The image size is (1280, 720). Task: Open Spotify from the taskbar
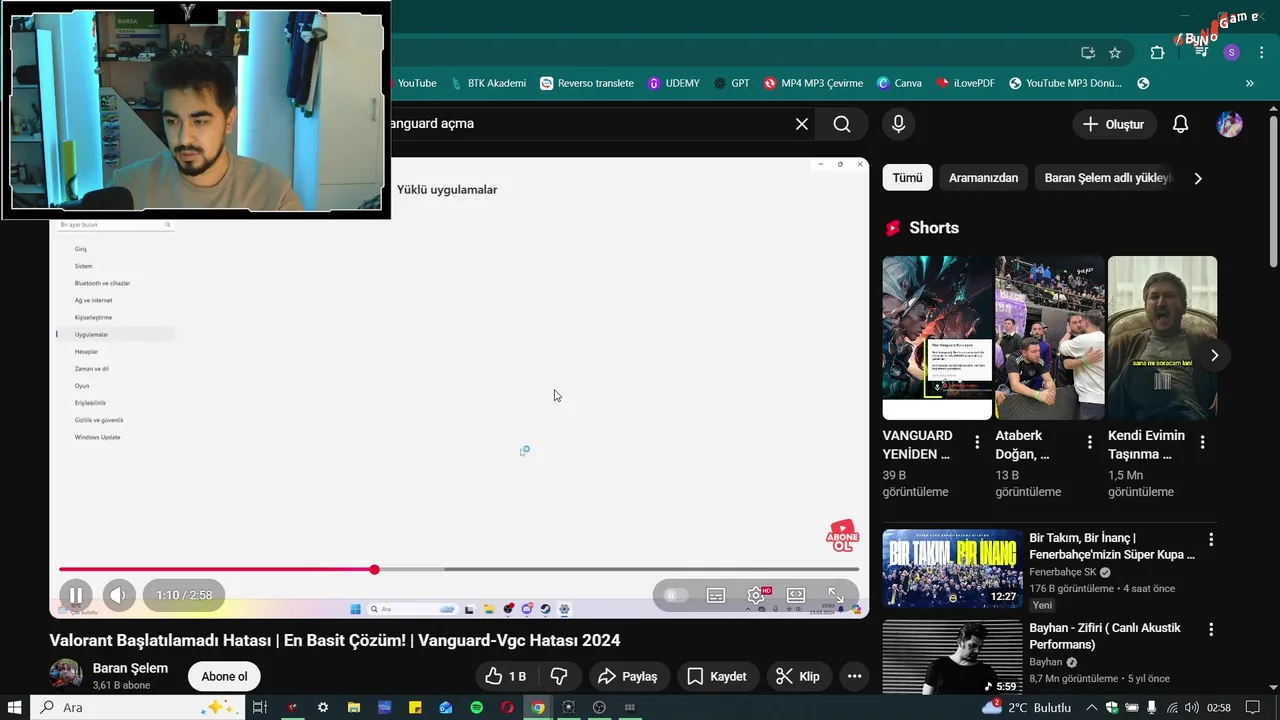tap(476, 707)
